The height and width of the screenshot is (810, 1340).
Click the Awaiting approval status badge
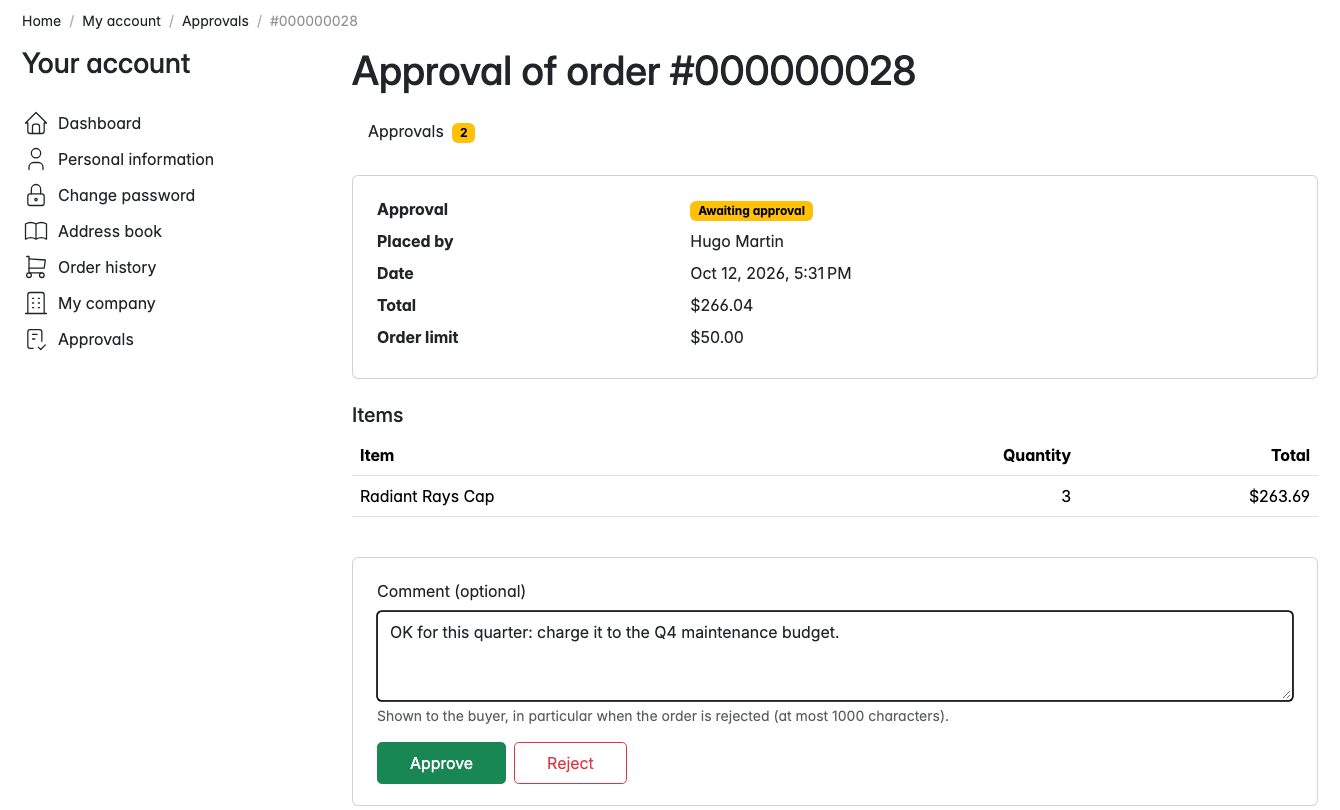(x=751, y=211)
